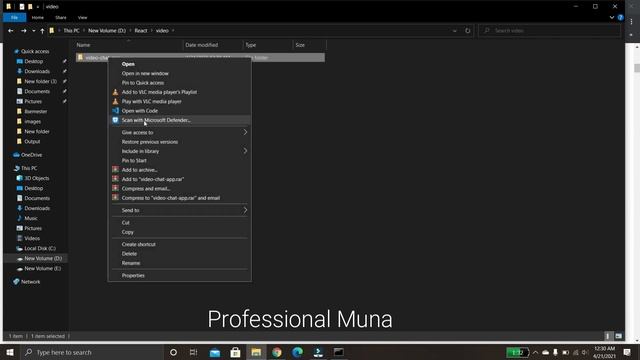This screenshot has width=640, height=360.
Task: Click the Forward navigation arrow
Action: click(24, 31)
